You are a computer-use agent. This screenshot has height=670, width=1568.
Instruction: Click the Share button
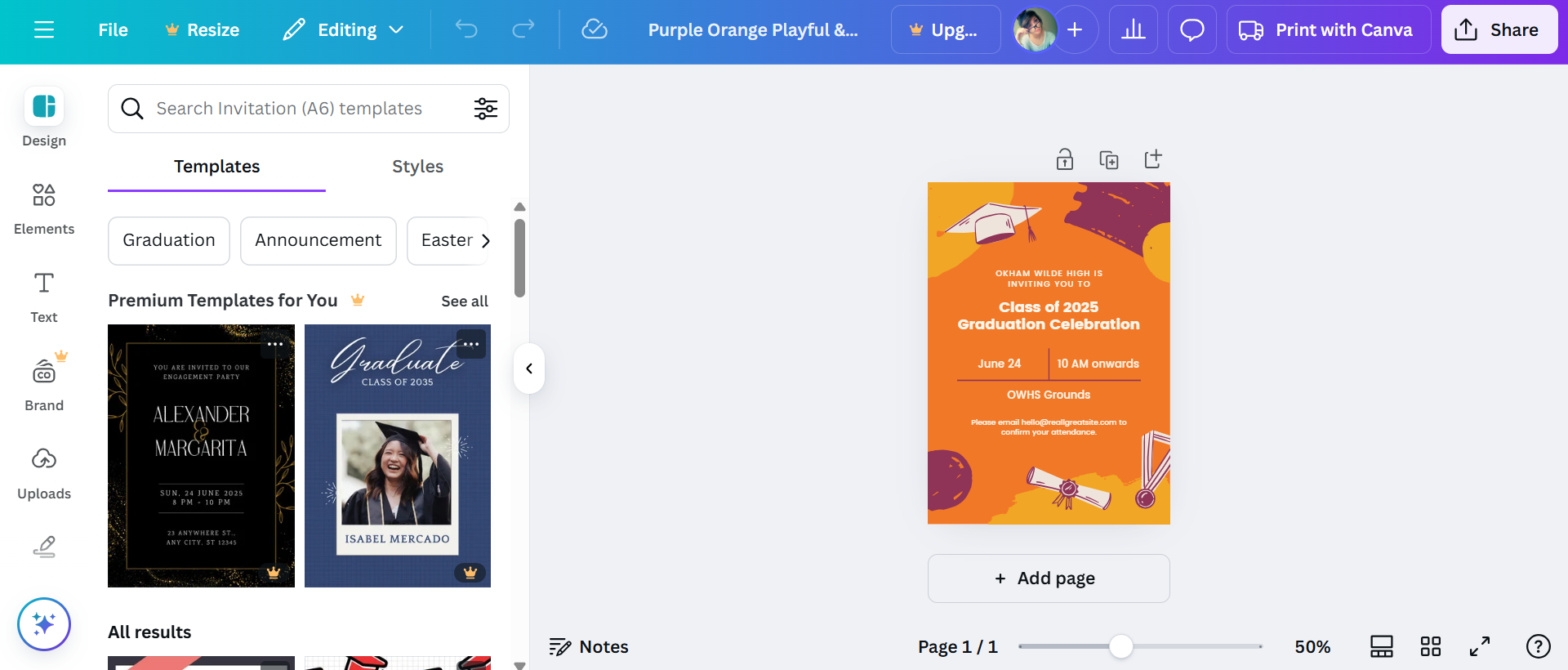(1499, 30)
